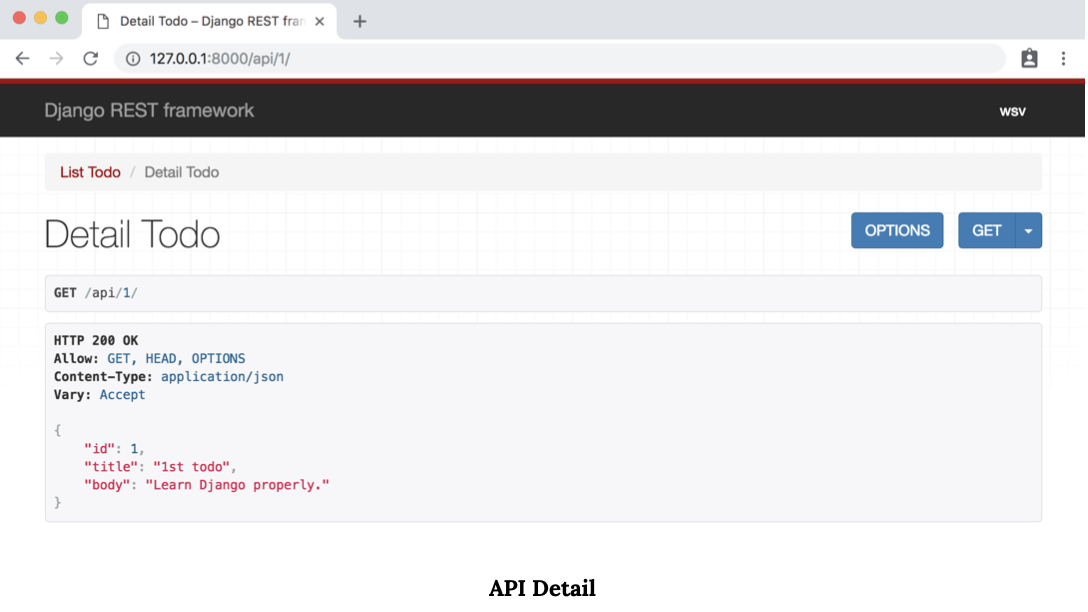
Task: Click the GET button
Action: click(986, 230)
